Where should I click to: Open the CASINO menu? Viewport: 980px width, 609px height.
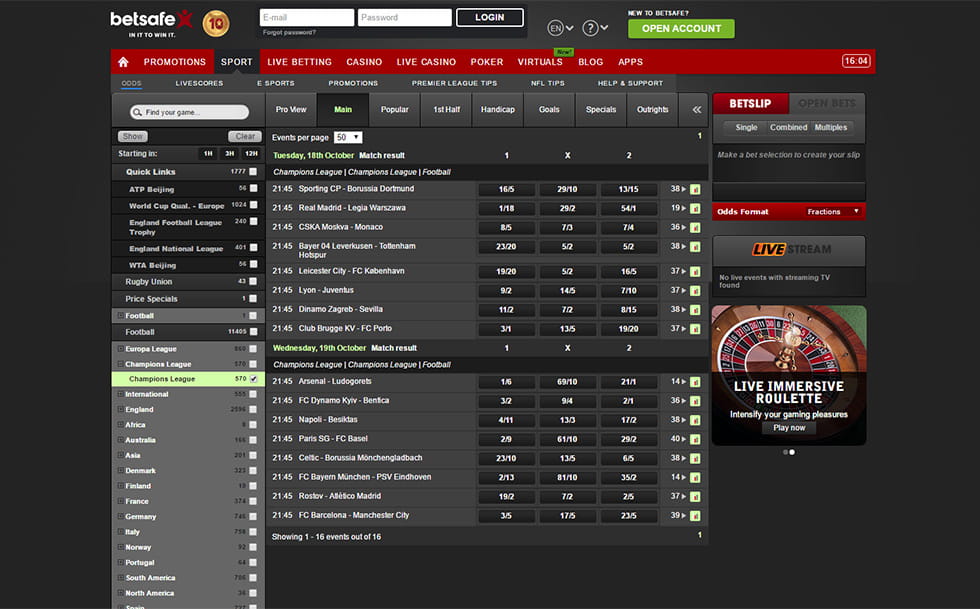(364, 62)
